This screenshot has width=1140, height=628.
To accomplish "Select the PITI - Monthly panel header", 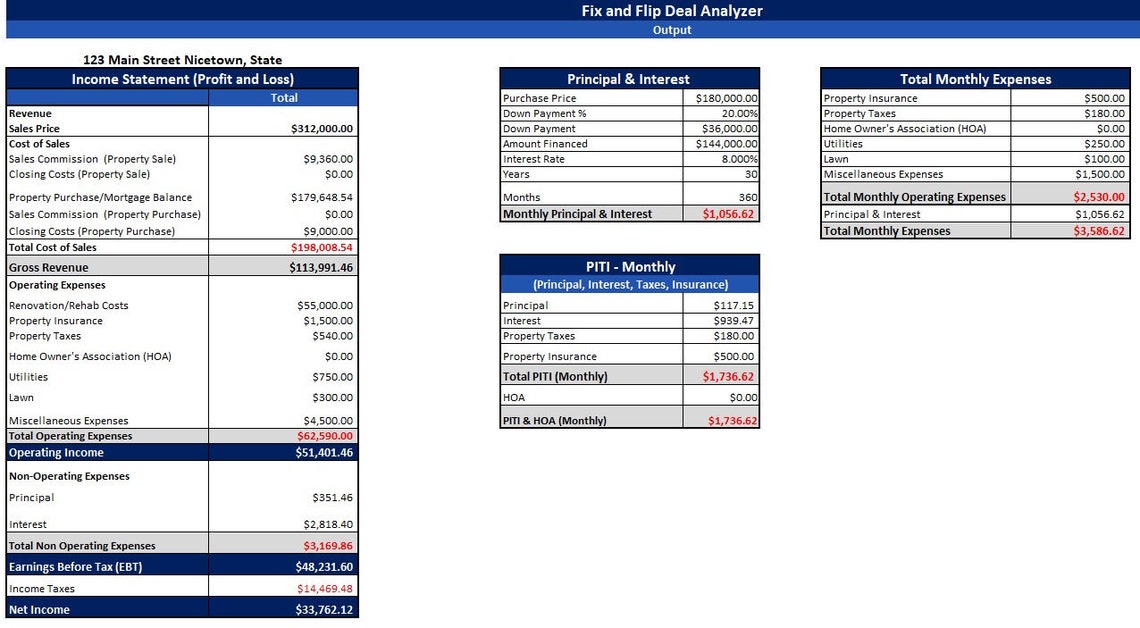I will tap(630, 266).
